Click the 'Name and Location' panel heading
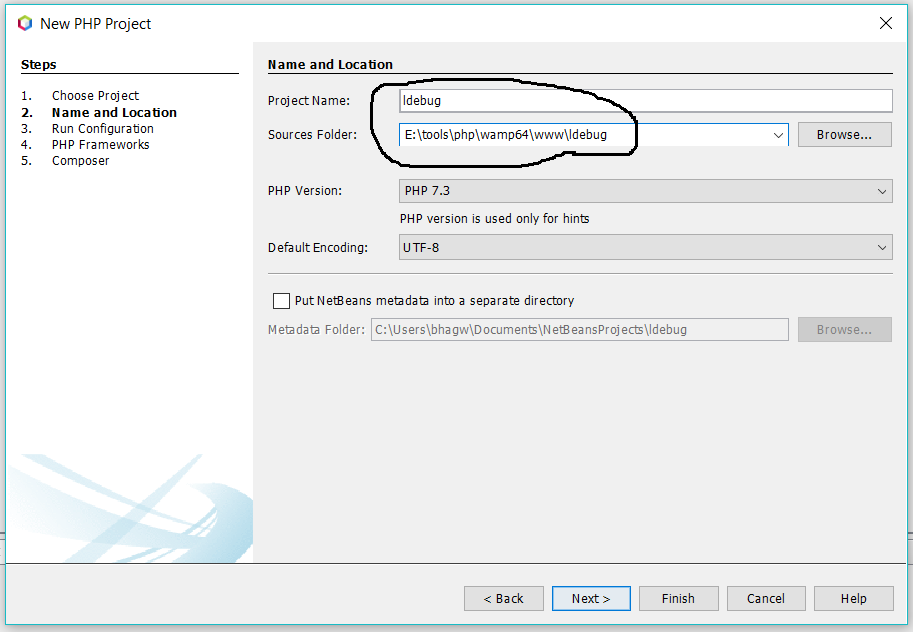Viewport: 913px width, 632px height. (330, 64)
